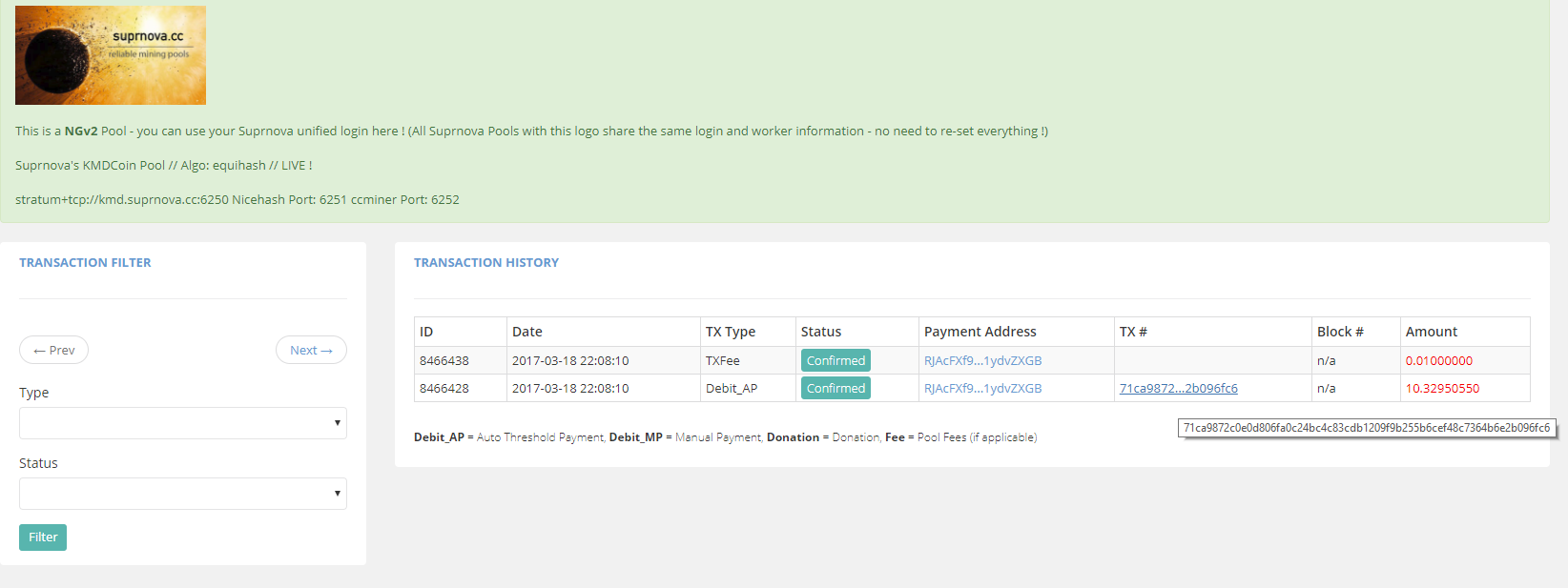Screen dimensions: 1568x588
Task: Open the Status dropdown
Action: [183, 494]
